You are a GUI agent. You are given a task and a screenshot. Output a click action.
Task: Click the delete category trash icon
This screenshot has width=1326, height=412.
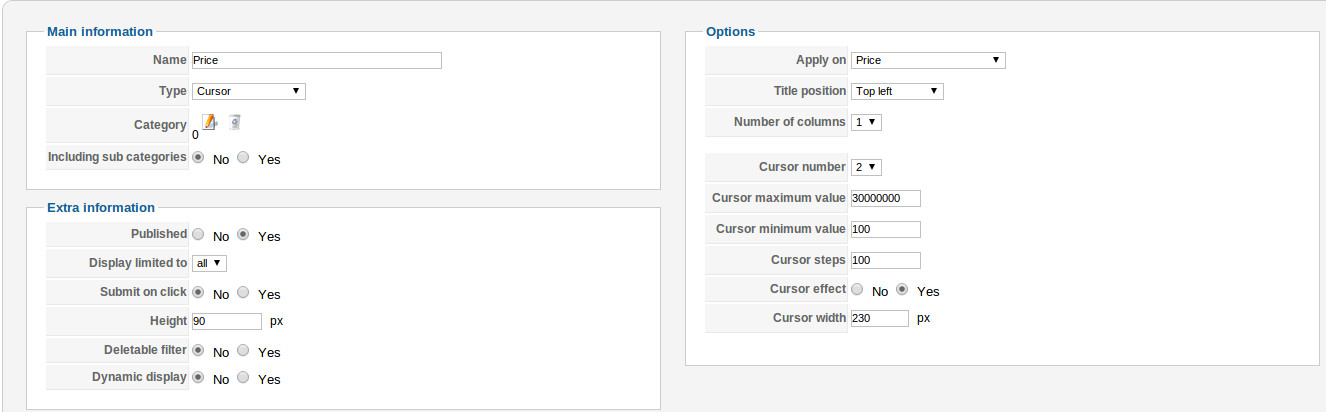[x=235, y=122]
